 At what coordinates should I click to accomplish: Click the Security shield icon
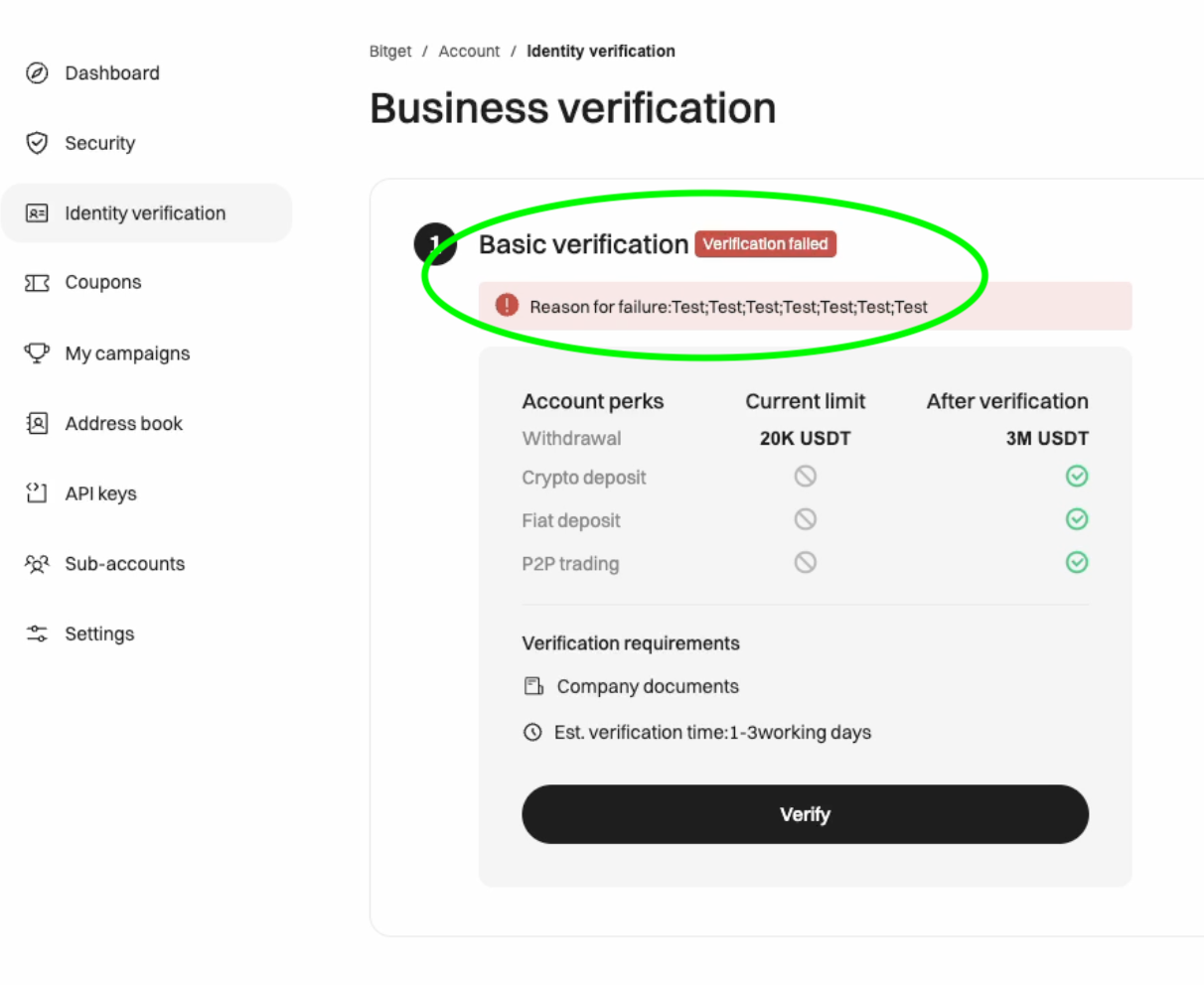coord(36,143)
